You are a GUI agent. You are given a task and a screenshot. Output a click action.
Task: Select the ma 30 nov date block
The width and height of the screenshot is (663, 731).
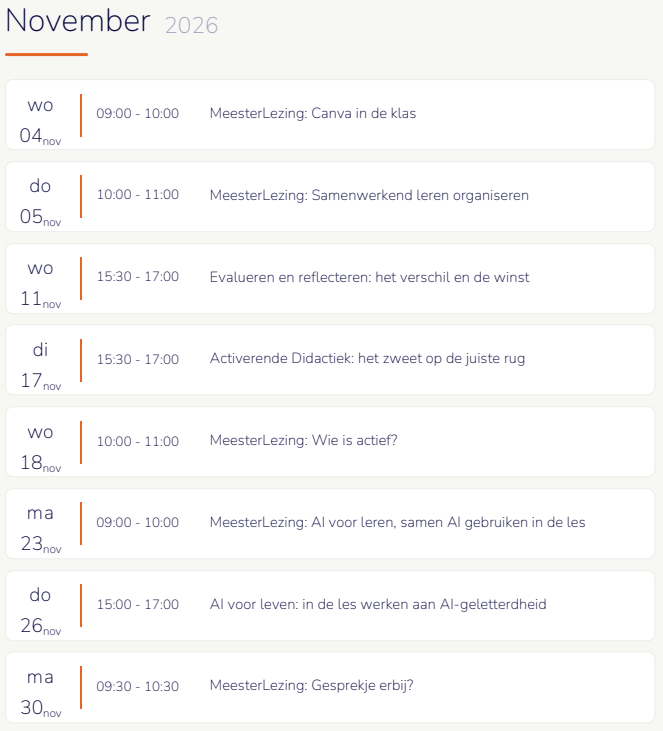pos(40,693)
